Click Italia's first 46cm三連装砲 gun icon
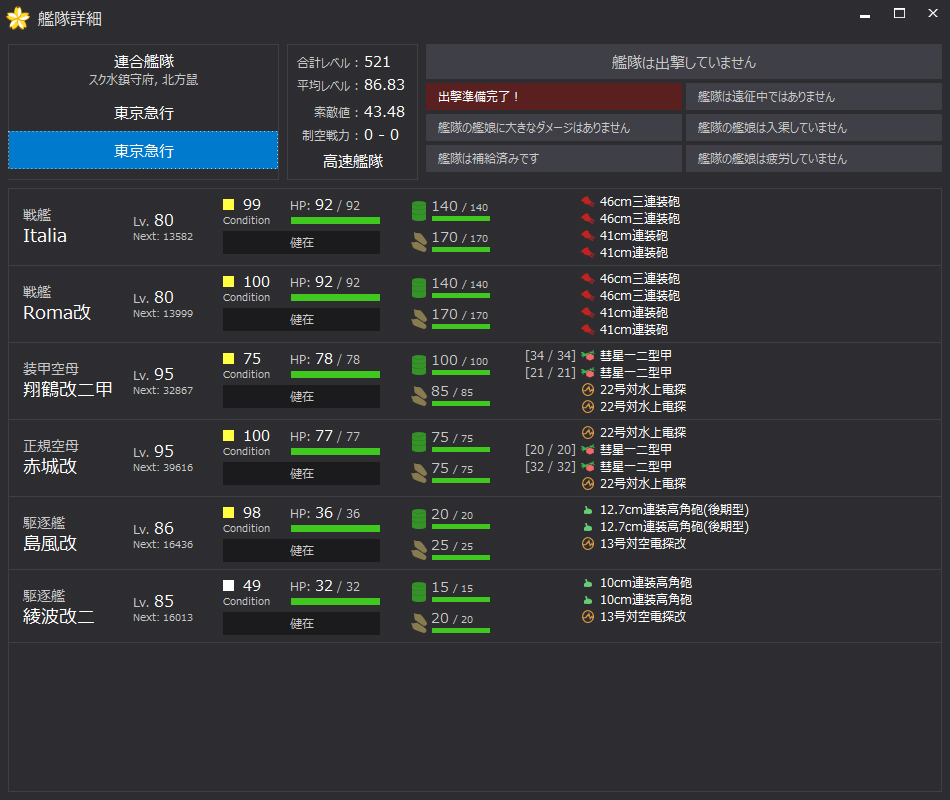Screen dimensions: 950x800 588,201
